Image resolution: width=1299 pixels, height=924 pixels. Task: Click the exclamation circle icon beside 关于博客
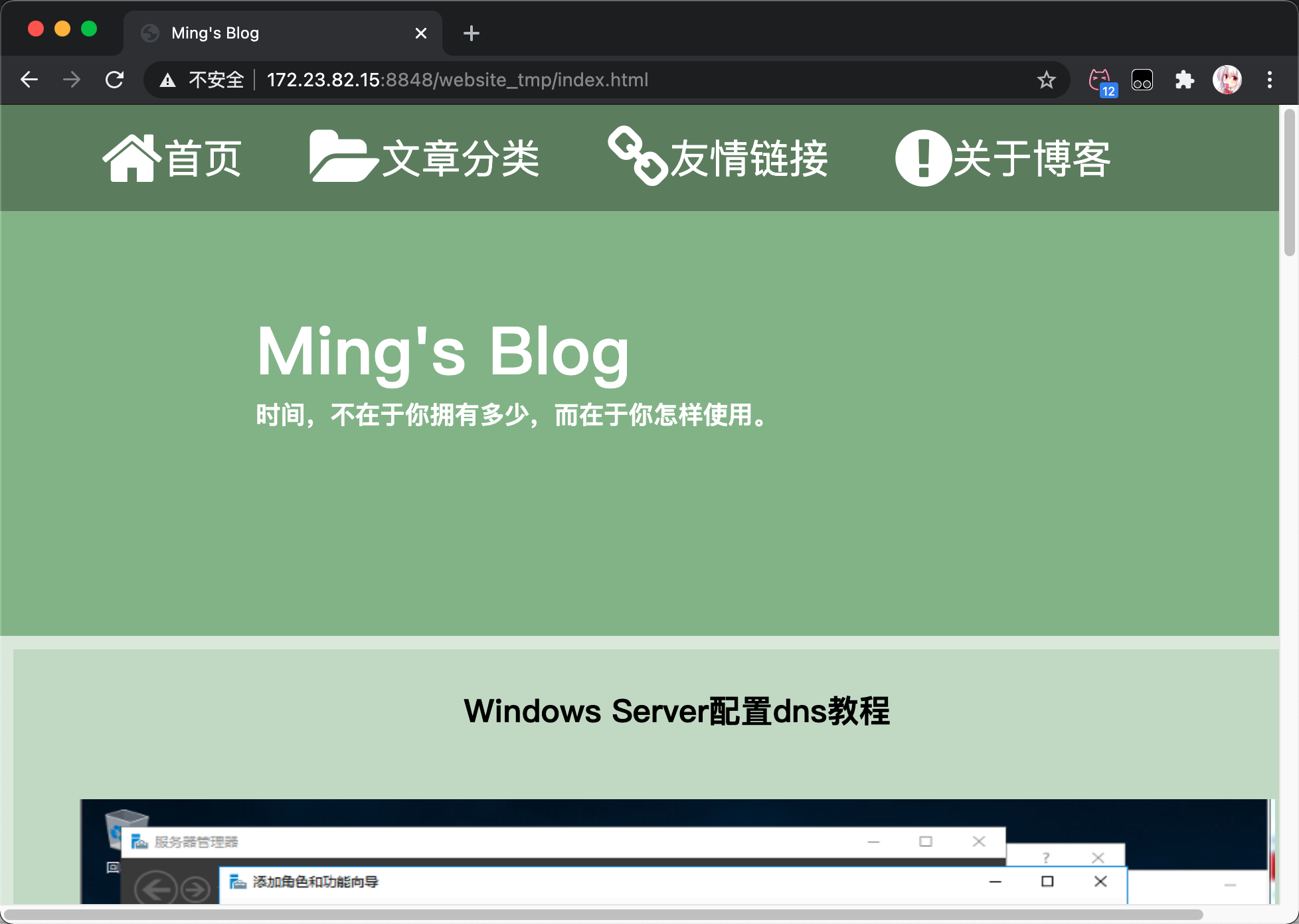[x=923, y=158]
